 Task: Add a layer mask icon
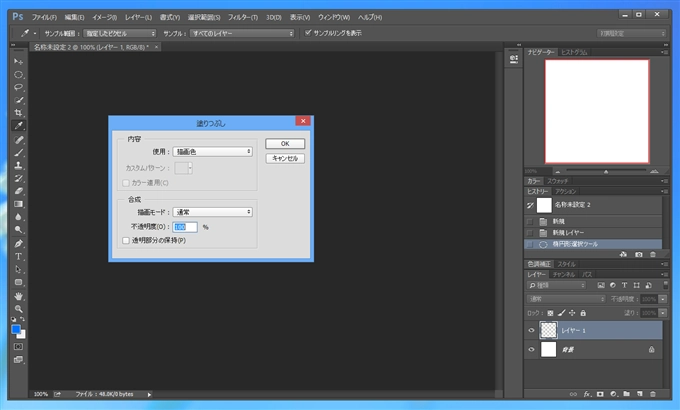click(x=600, y=394)
